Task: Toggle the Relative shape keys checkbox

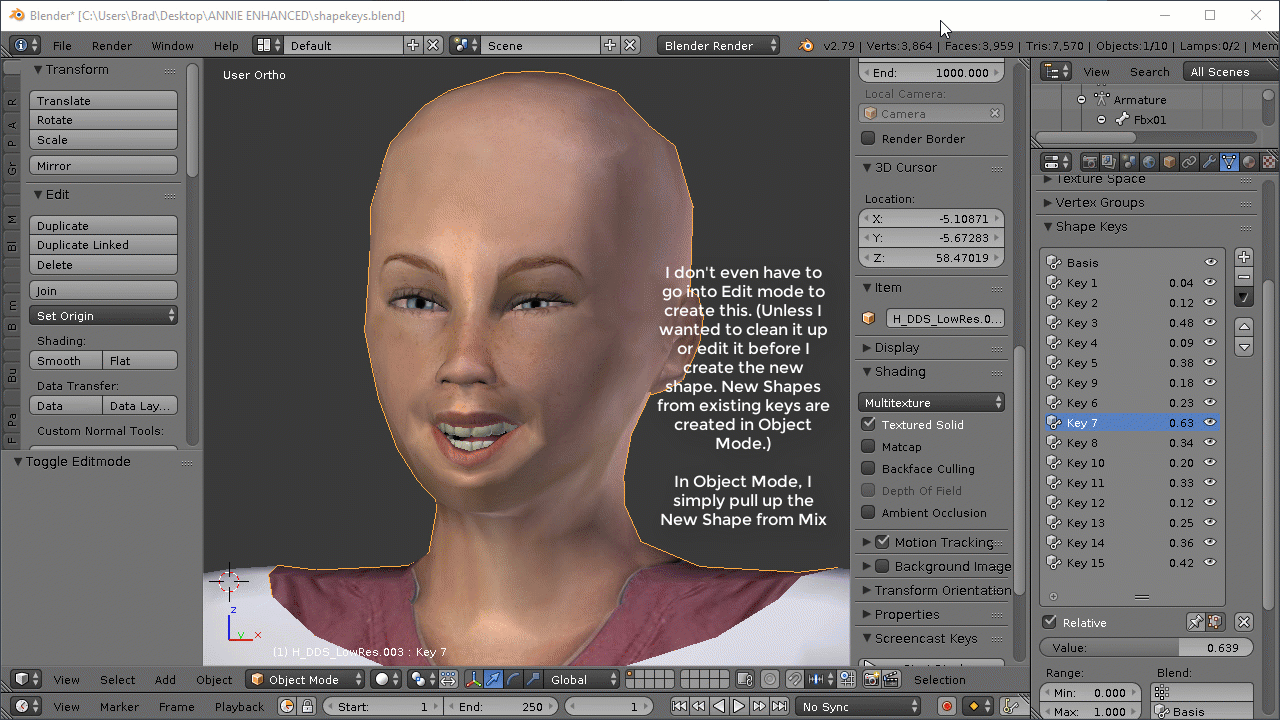Action: tap(1050, 623)
